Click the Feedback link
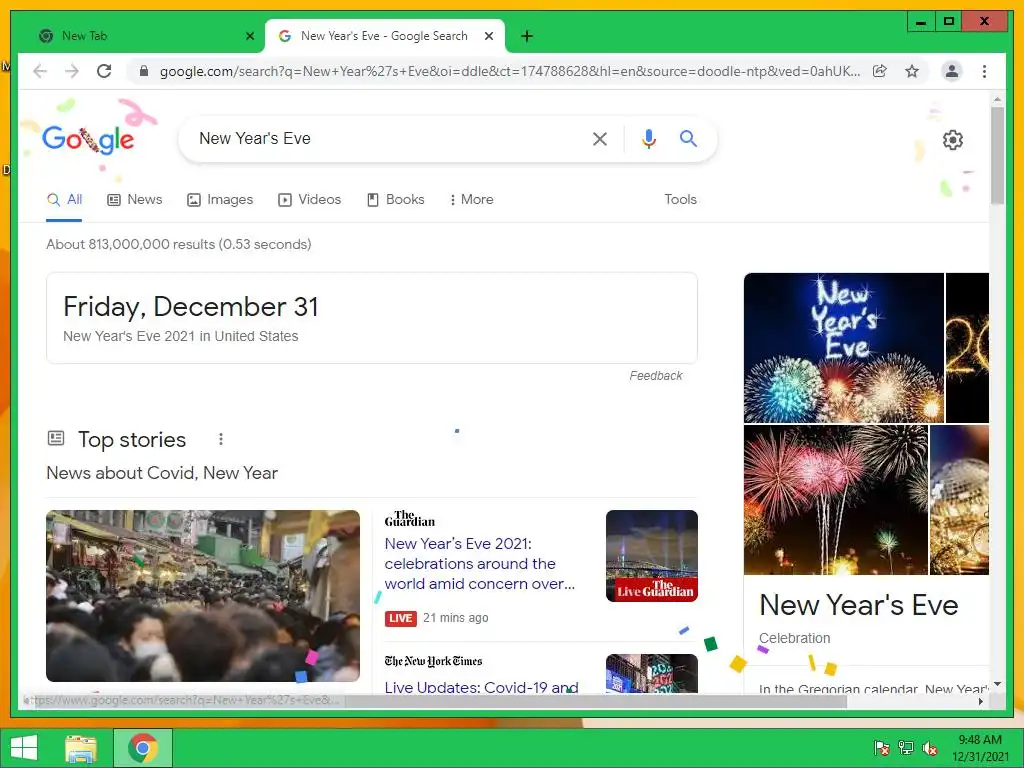 pyautogui.click(x=656, y=376)
